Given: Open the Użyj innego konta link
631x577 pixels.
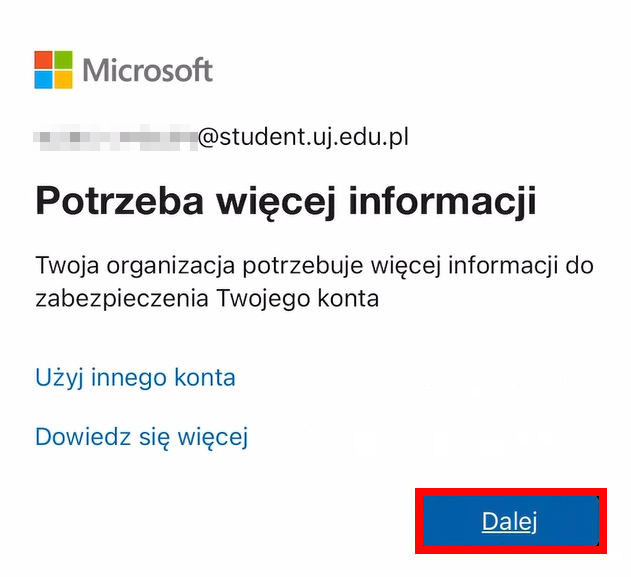Looking at the screenshot, I should [135, 377].
